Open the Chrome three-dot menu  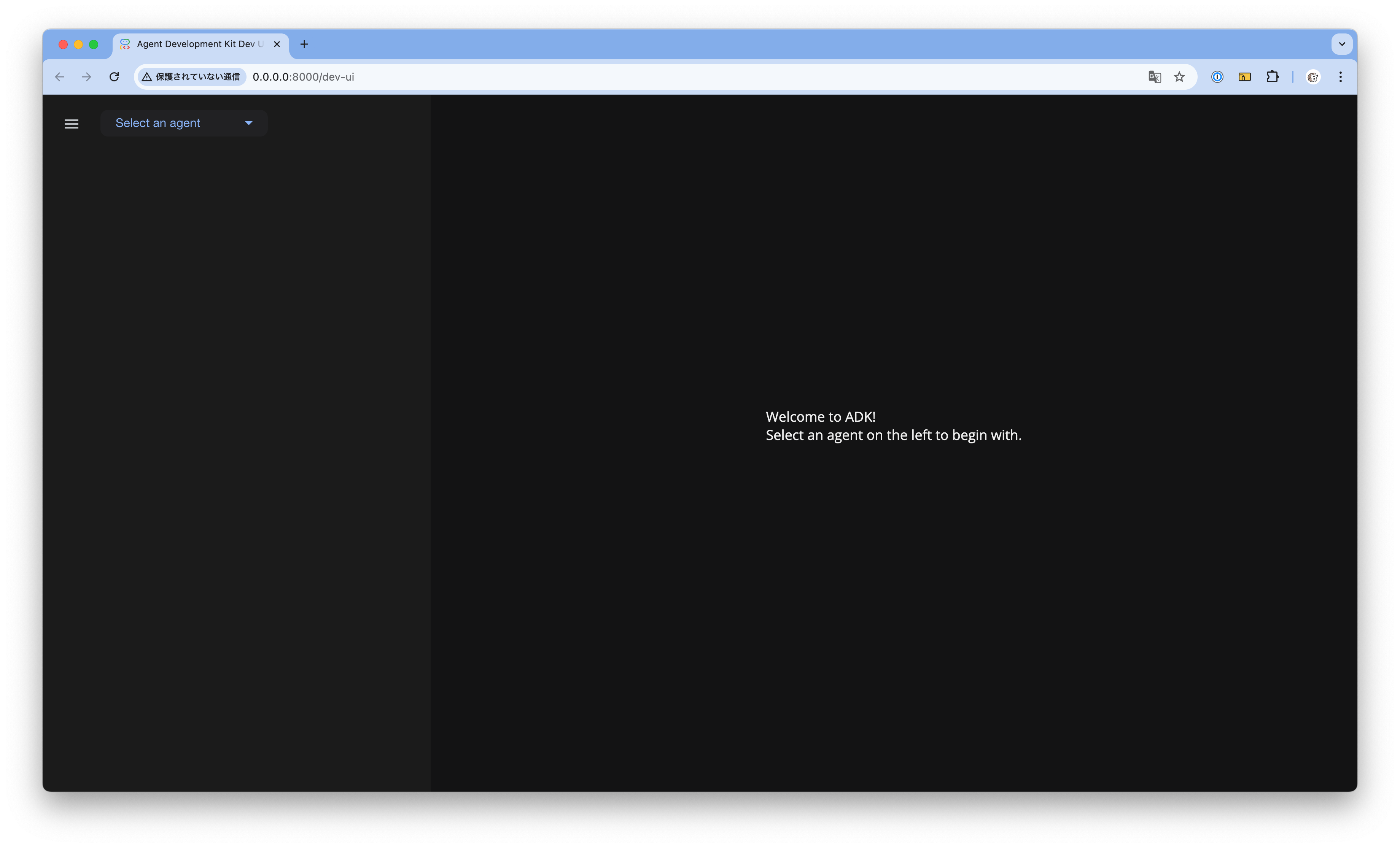tap(1340, 77)
